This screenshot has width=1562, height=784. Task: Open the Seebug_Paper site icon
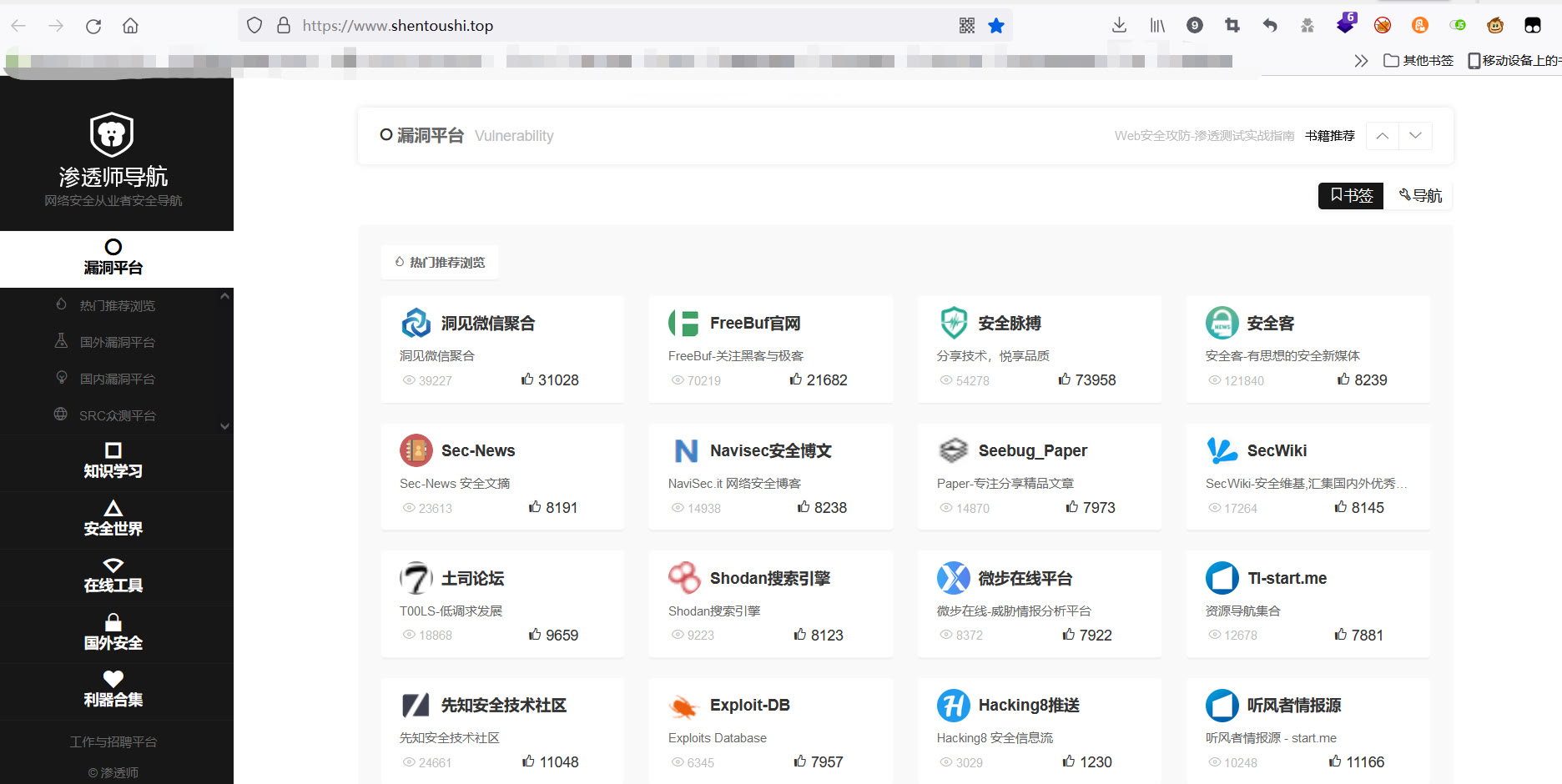coord(954,450)
